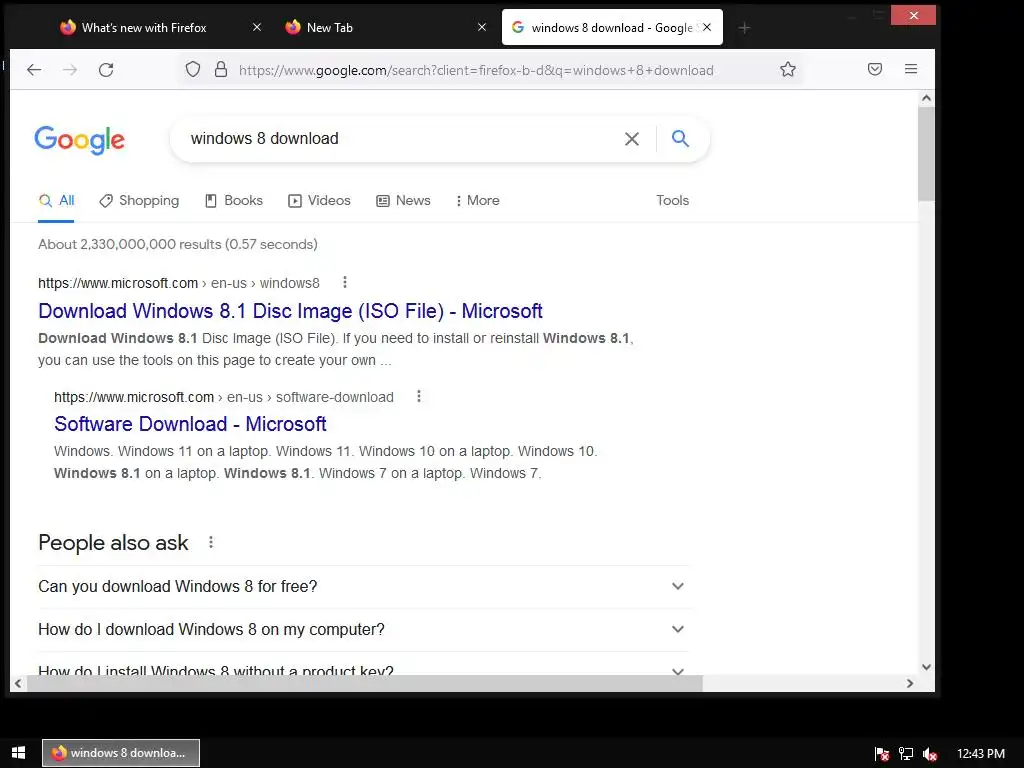The height and width of the screenshot is (768, 1024).
Task: Close the 'What's new with Firefox' tab
Action: (x=257, y=27)
